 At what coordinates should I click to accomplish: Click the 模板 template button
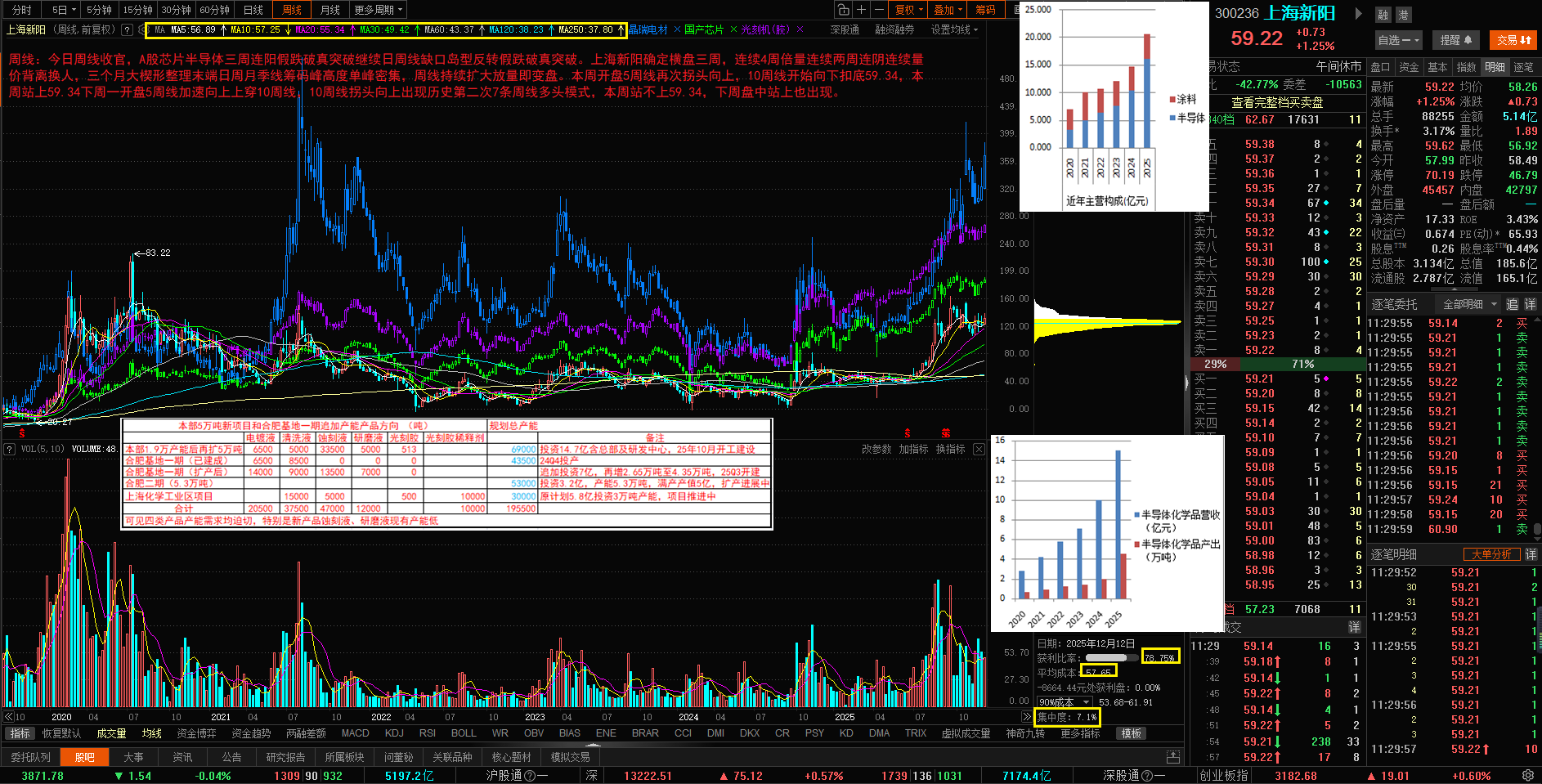(x=1132, y=733)
